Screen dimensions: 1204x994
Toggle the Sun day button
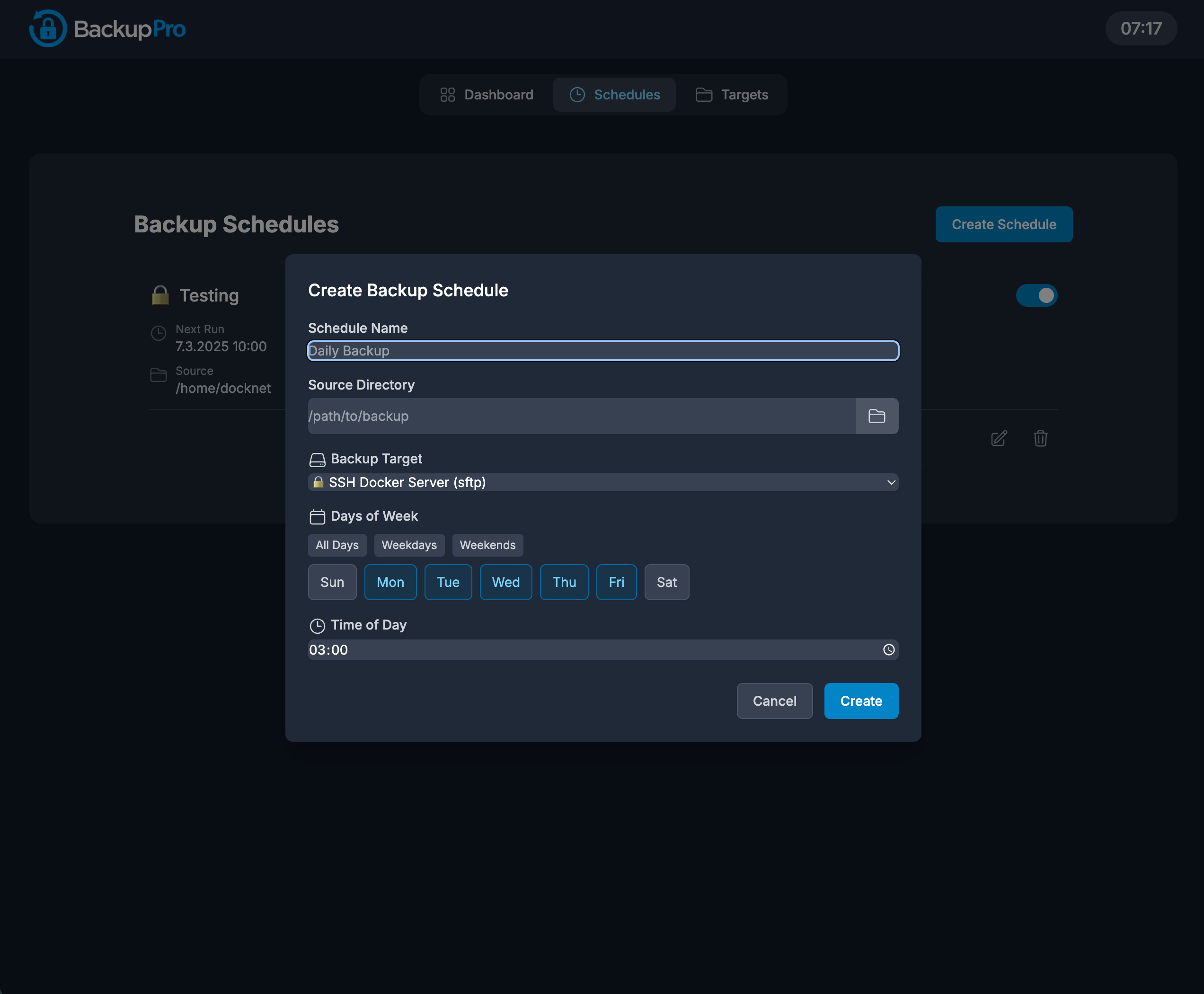click(x=332, y=582)
